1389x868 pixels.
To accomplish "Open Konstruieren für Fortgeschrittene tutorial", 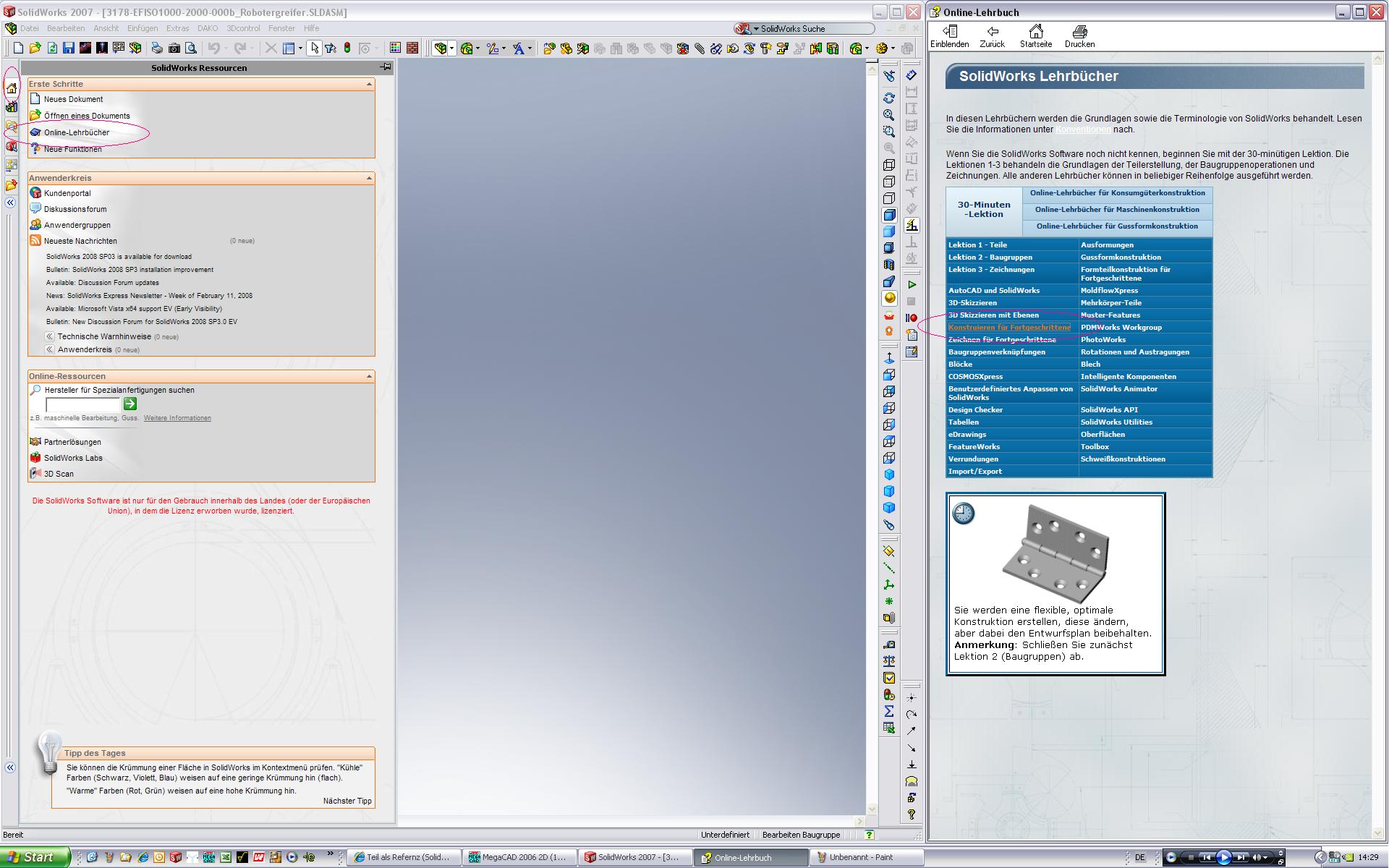I will coord(1009,328).
